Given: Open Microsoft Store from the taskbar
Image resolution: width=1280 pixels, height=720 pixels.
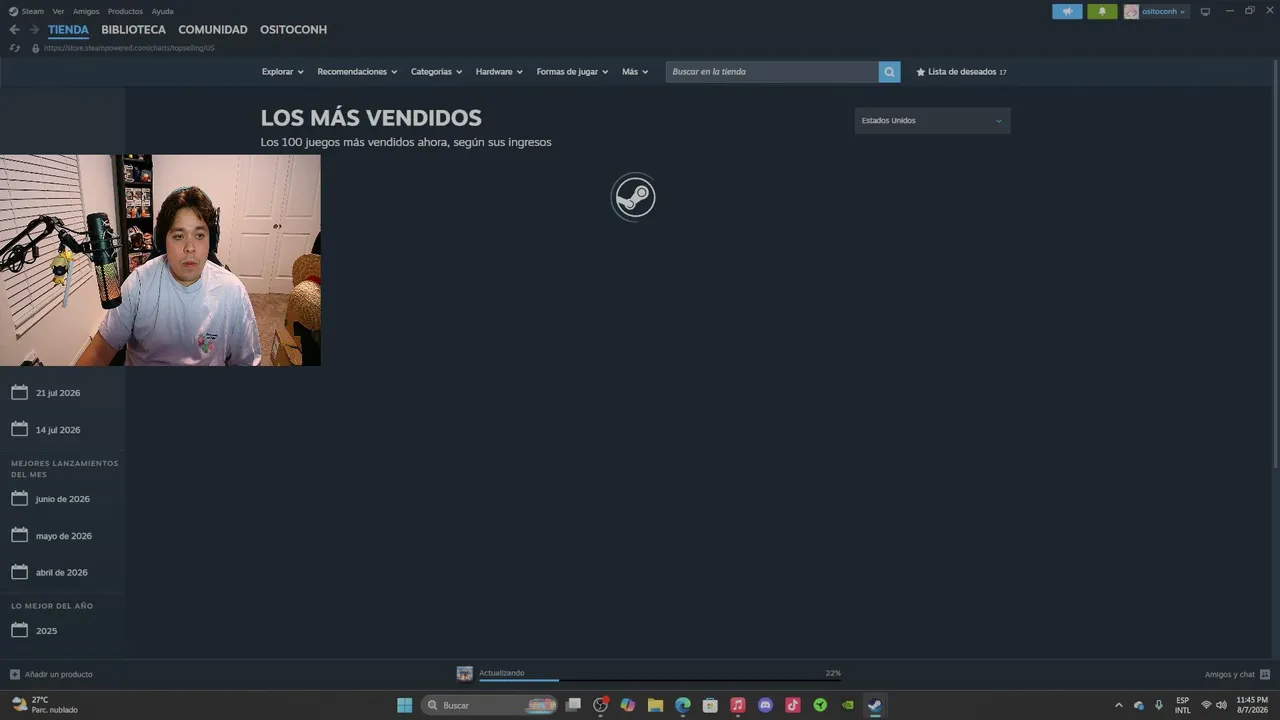Looking at the screenshot, I should [710, 705].
